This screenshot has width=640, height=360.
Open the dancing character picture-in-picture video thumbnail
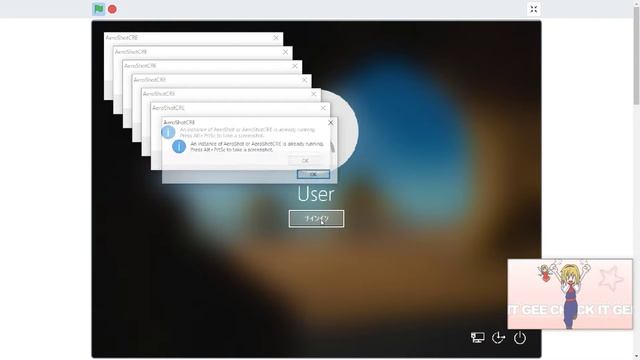pyautogui.click(x=570, y=294)
